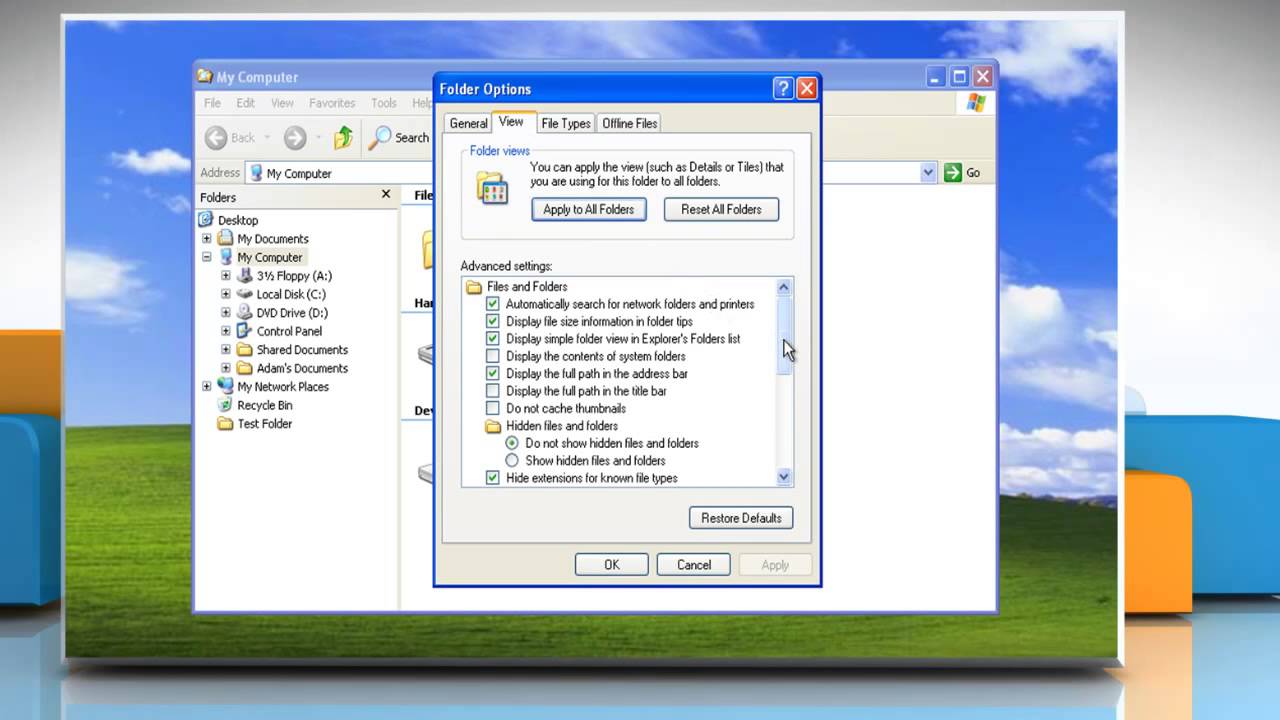This screenshot has width=1280, height=720.
Task: Click the Shared Documents folder icon
Action: 244,350
